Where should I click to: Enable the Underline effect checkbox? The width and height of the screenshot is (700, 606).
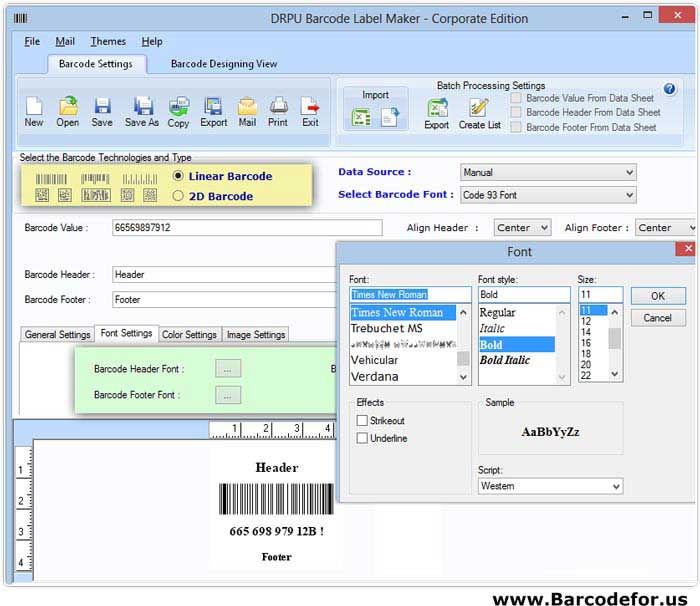click(362, 438)
